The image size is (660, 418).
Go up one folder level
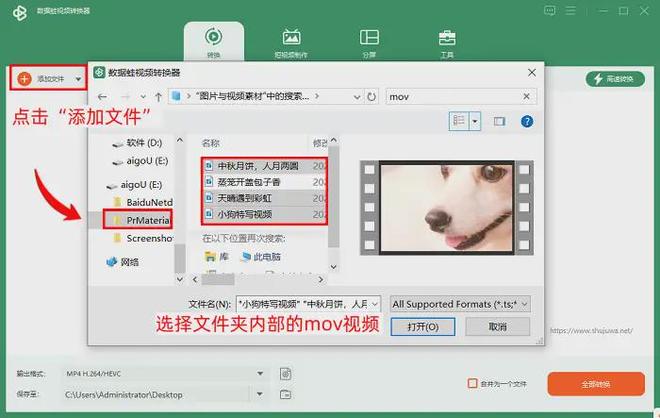[158, 97]
